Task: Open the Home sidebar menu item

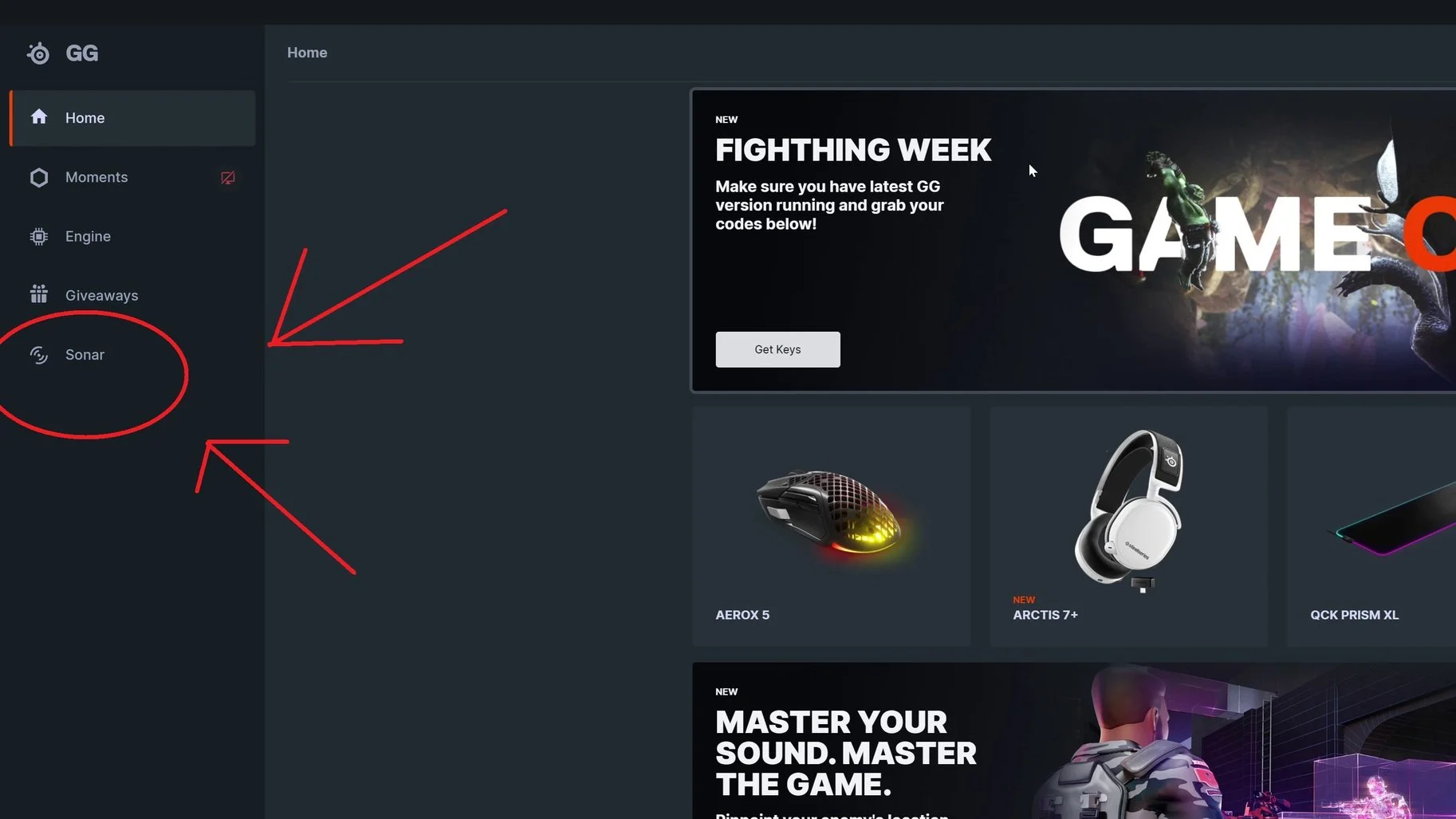Action: [x=132, y=118]
